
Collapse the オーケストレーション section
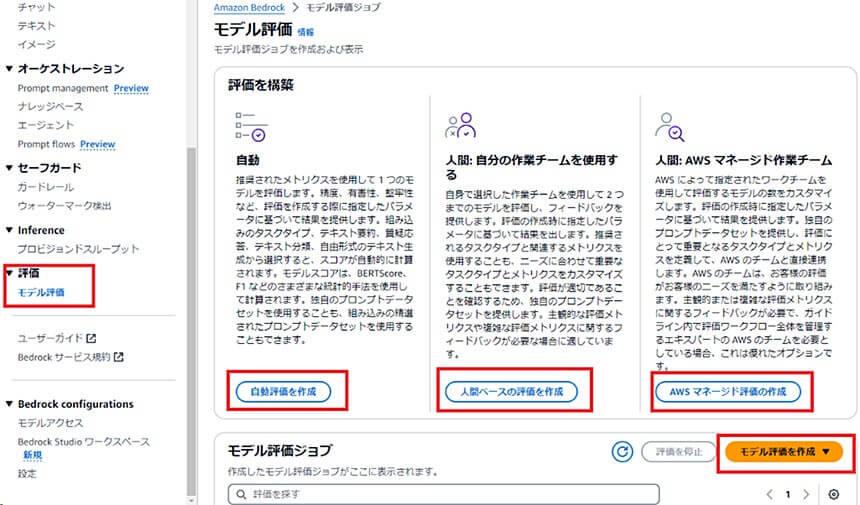click(x=9, y=69)
